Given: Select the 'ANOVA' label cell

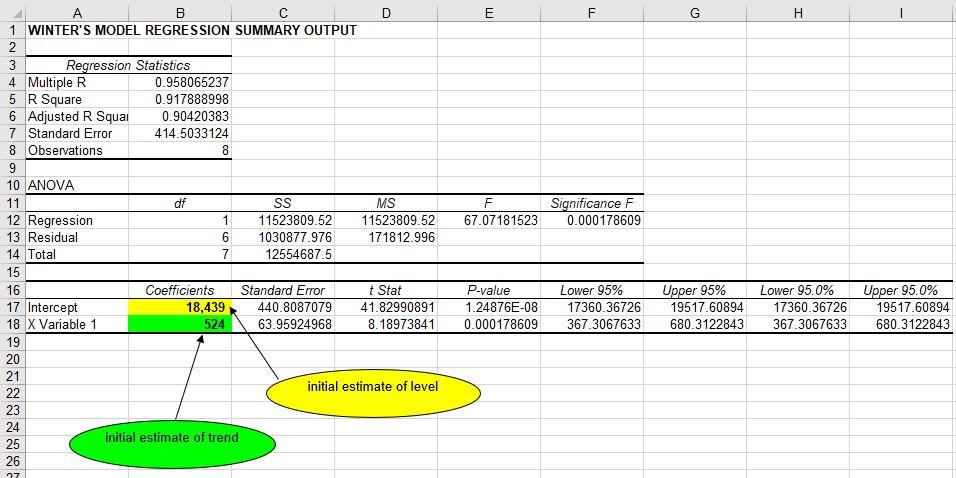Looking at the screenshot, I should (x=77, y=186).
